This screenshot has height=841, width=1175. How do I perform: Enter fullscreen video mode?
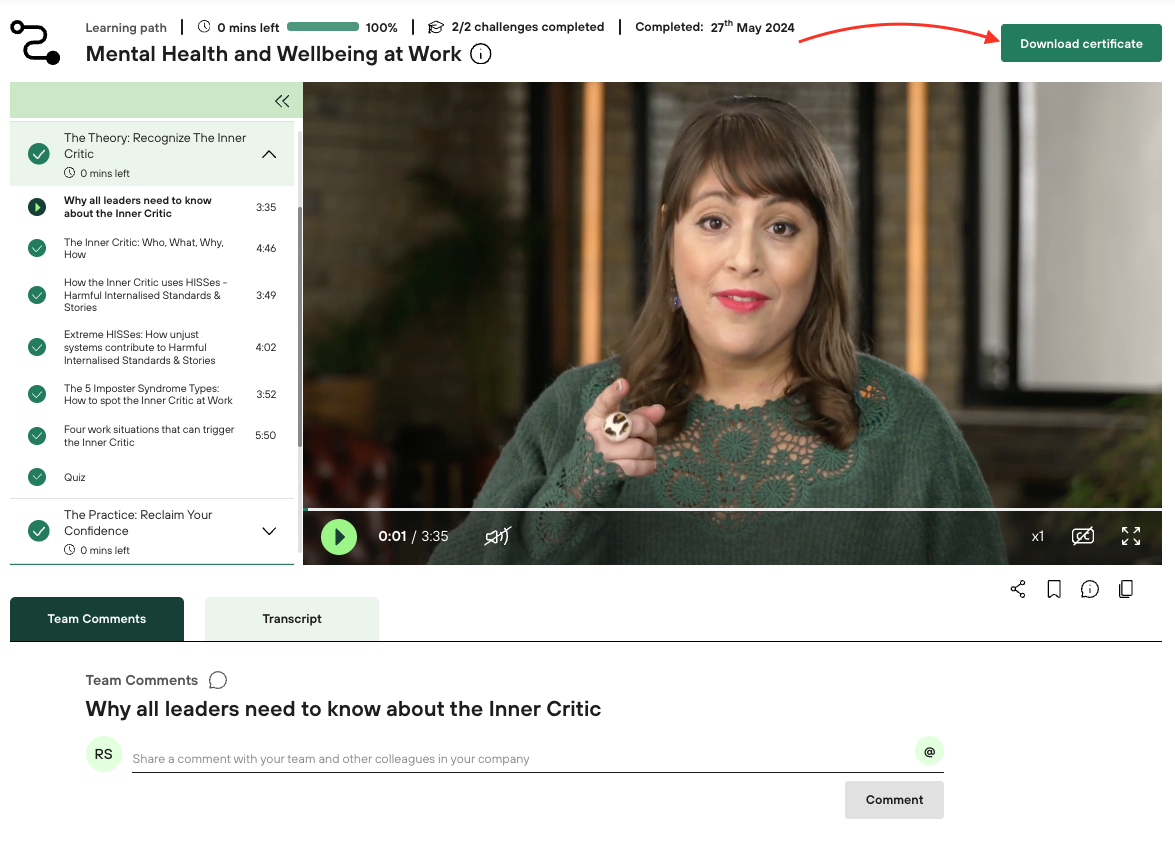(x=1131, y=536)
